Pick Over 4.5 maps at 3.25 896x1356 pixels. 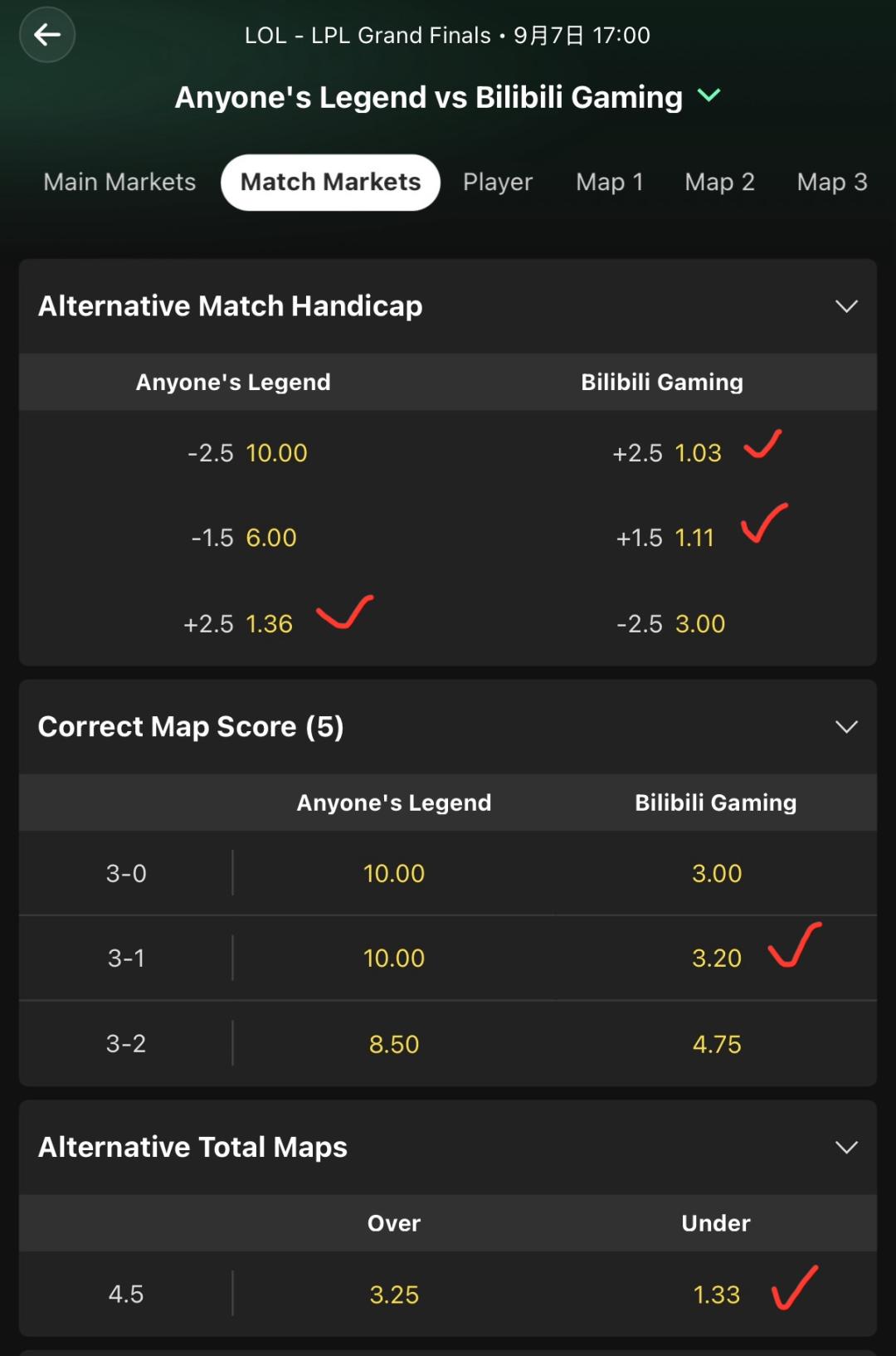(394, 1295)
